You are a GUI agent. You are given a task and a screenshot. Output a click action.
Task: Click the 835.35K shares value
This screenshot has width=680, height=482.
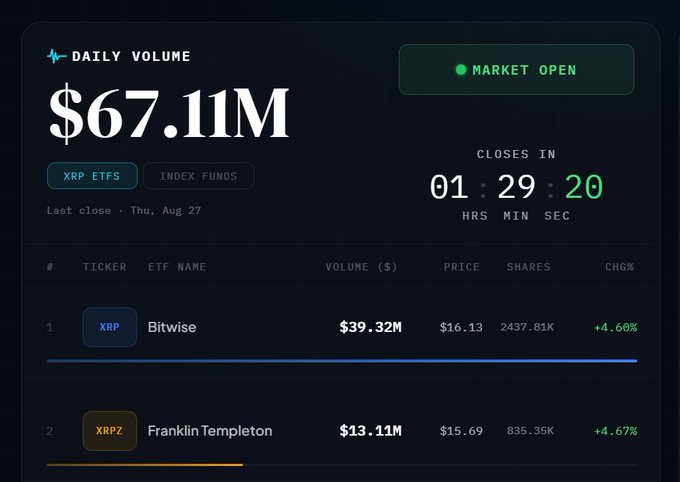[x=530, y=431]
